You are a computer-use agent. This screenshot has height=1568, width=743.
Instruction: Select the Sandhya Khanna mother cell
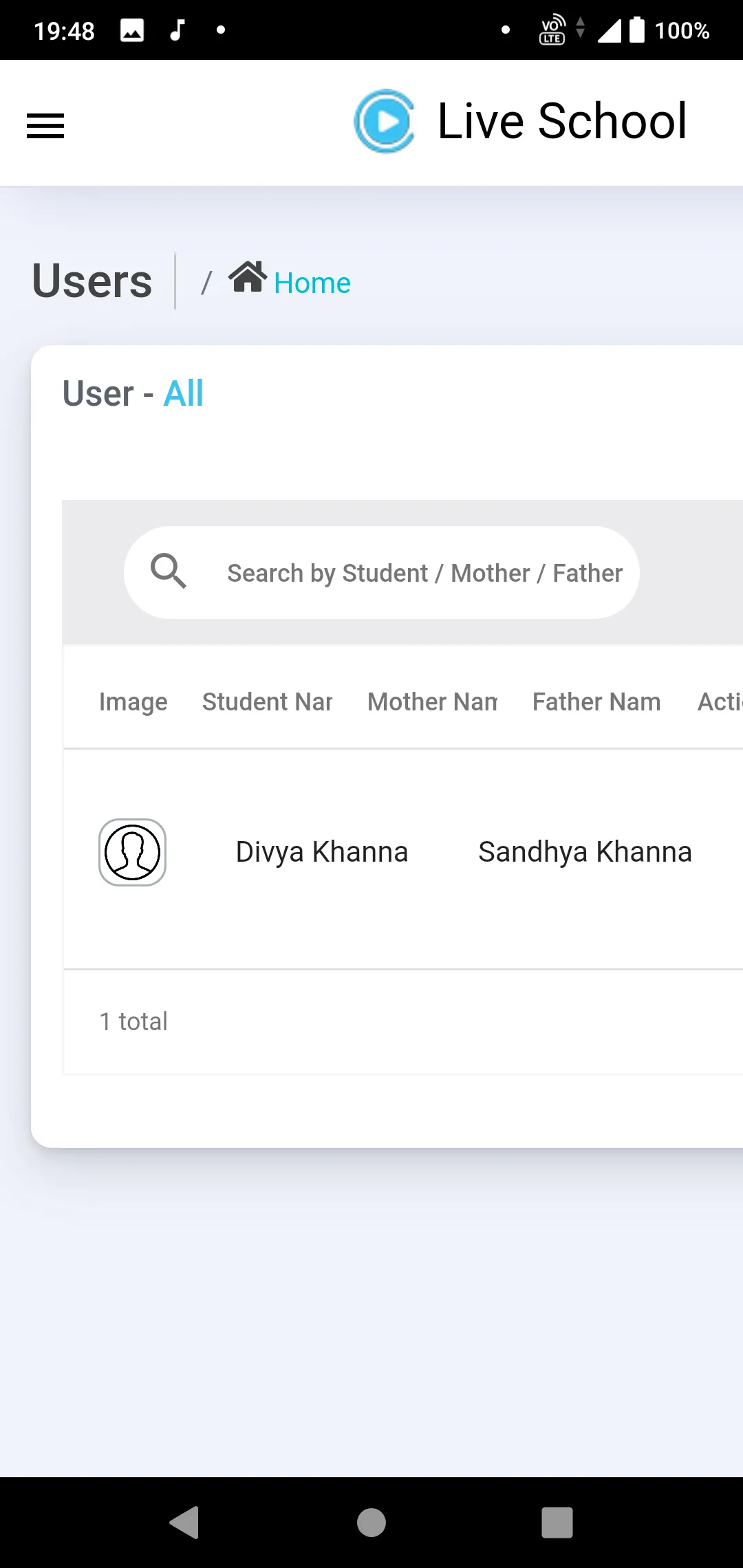585,852
